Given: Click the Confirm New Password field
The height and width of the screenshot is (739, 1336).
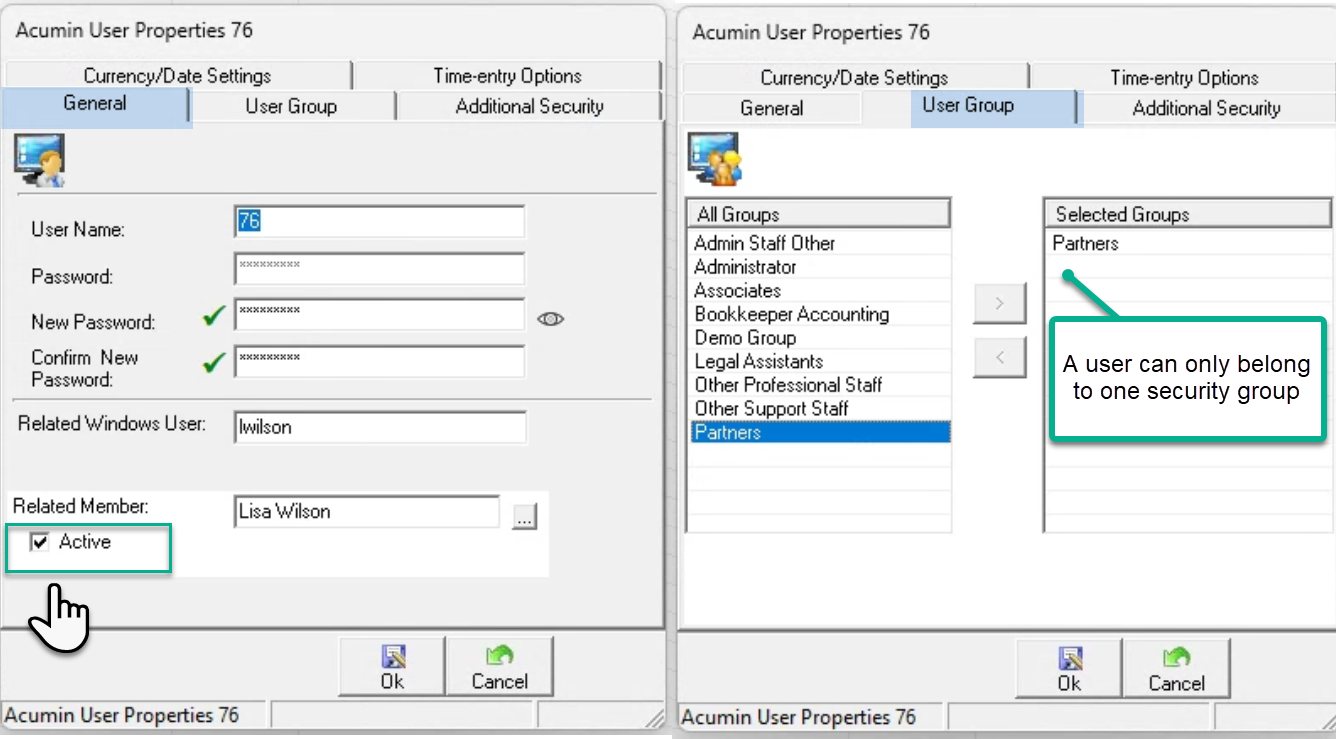Looking at the screenshot, I should click(379, 361).
